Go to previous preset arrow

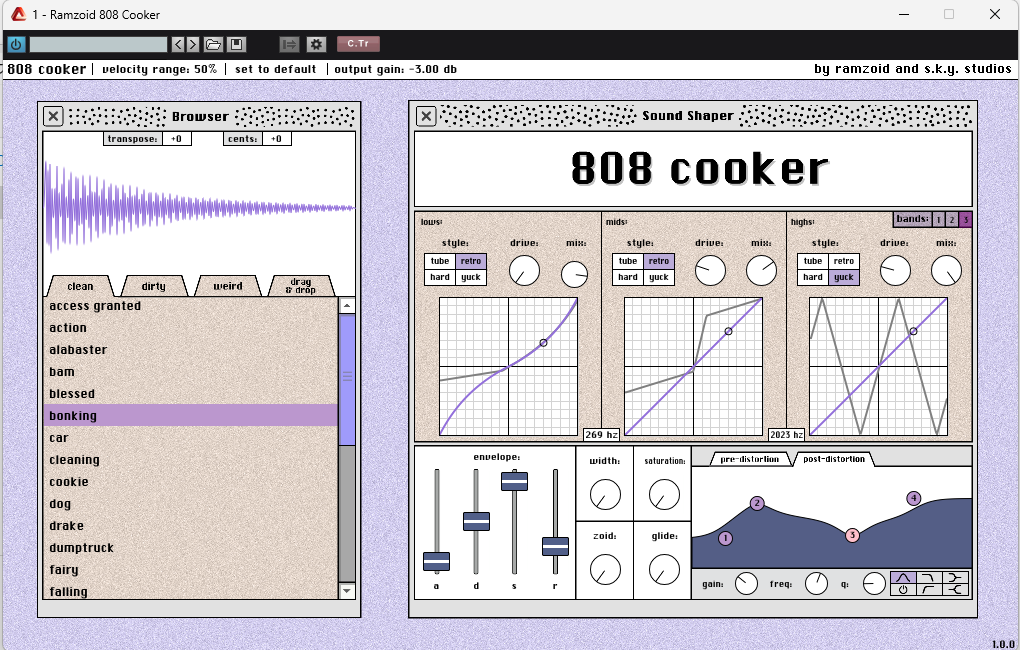click(x=178, y=44)
